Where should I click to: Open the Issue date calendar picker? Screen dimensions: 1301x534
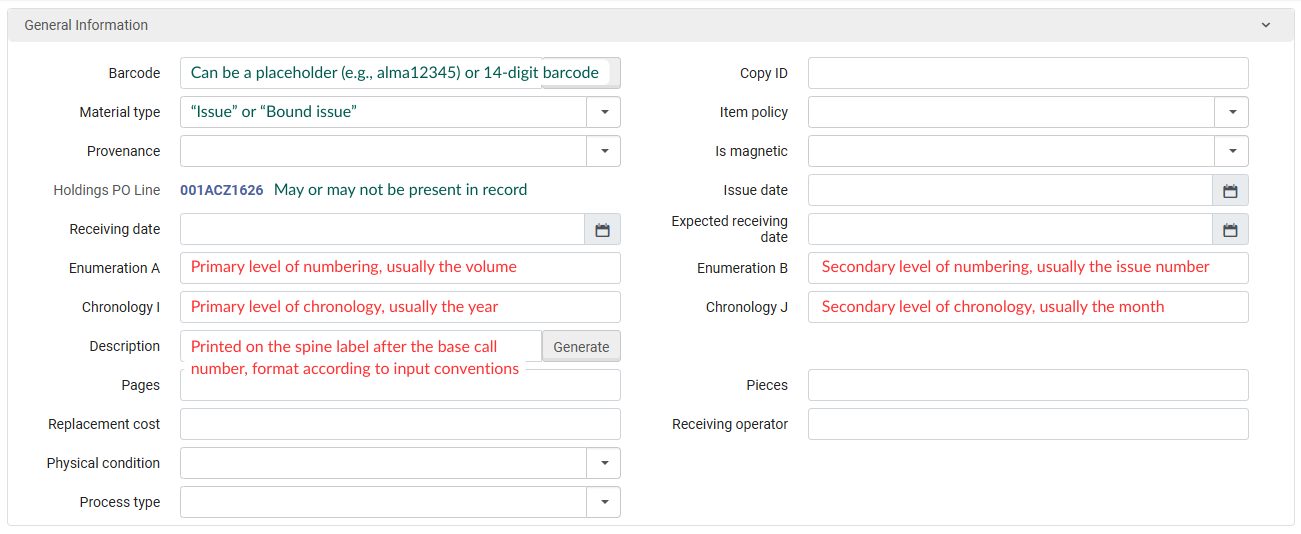click(1230, 190)
